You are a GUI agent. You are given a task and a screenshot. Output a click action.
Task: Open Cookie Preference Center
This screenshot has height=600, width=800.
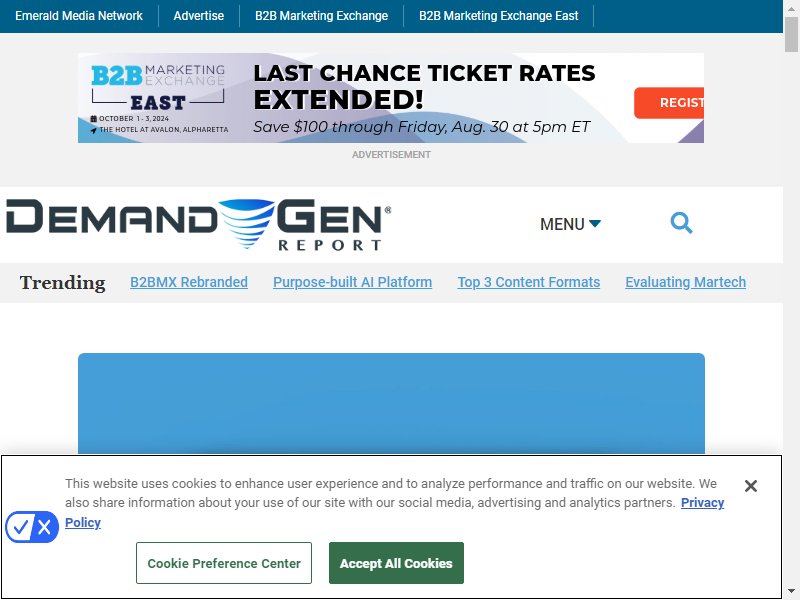[x=224, y=563]
